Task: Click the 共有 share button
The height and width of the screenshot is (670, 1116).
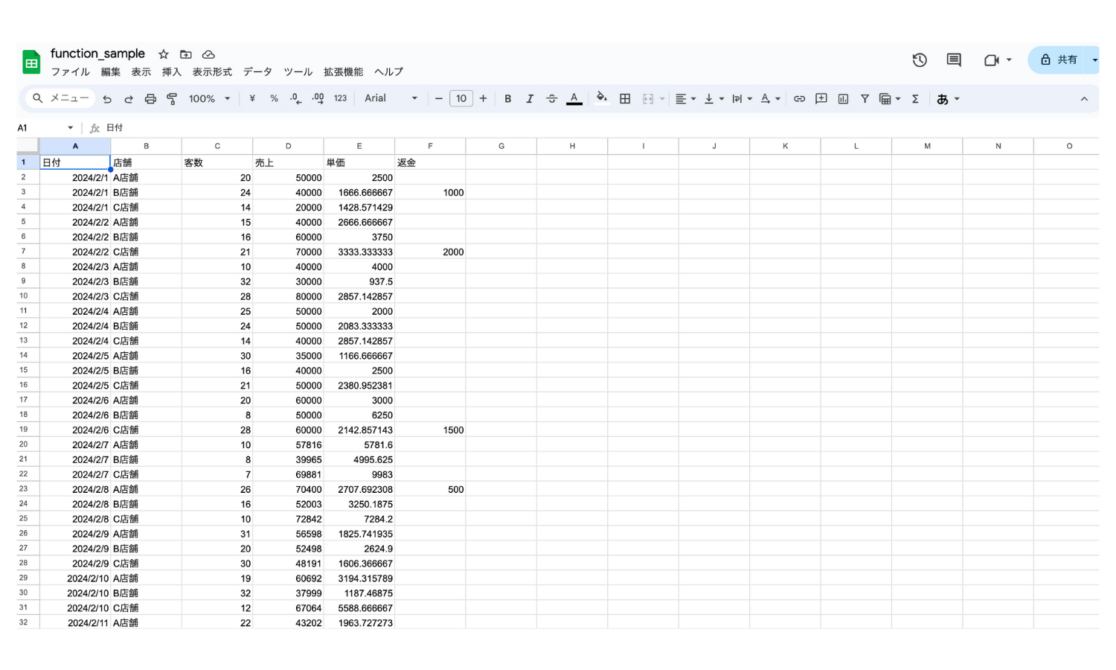Action: pos(1060,60)
